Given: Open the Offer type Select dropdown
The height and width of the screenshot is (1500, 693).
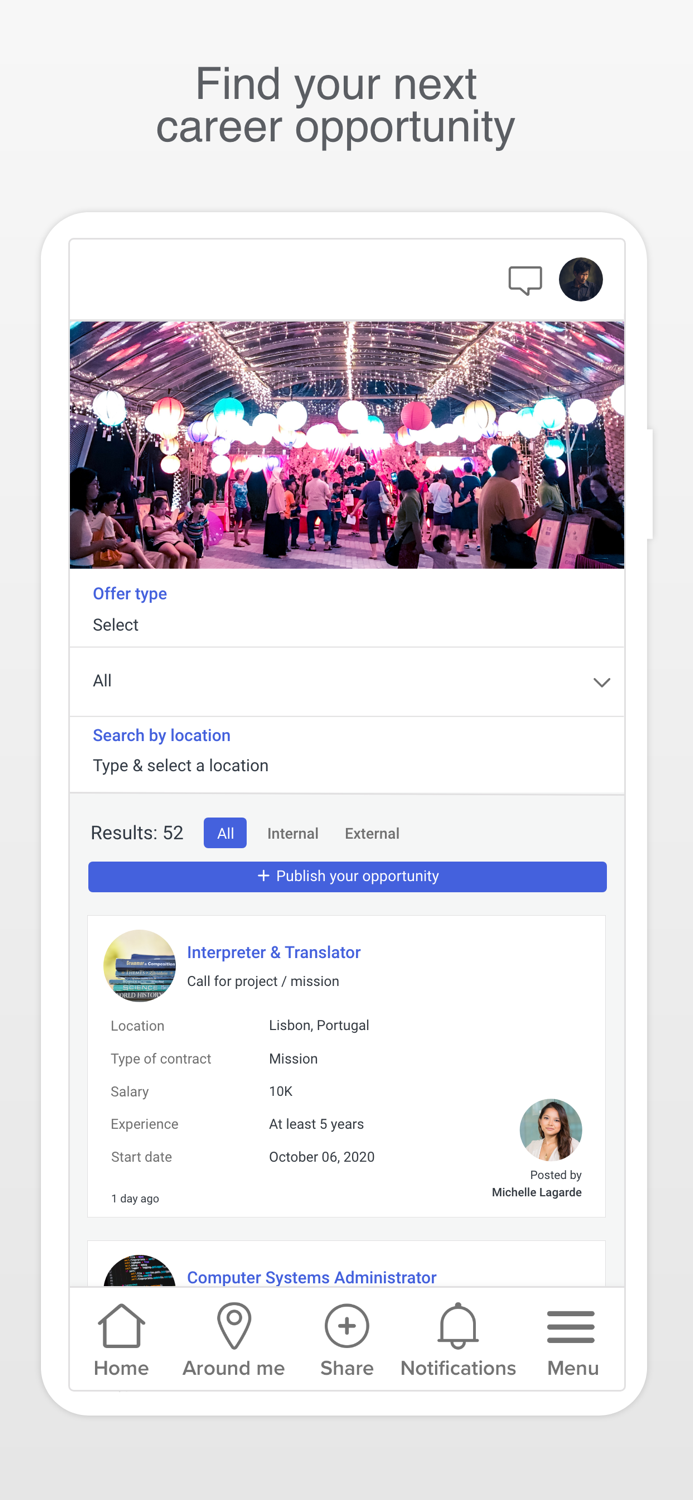Looking at the screenshot, I should click(115, 624).
